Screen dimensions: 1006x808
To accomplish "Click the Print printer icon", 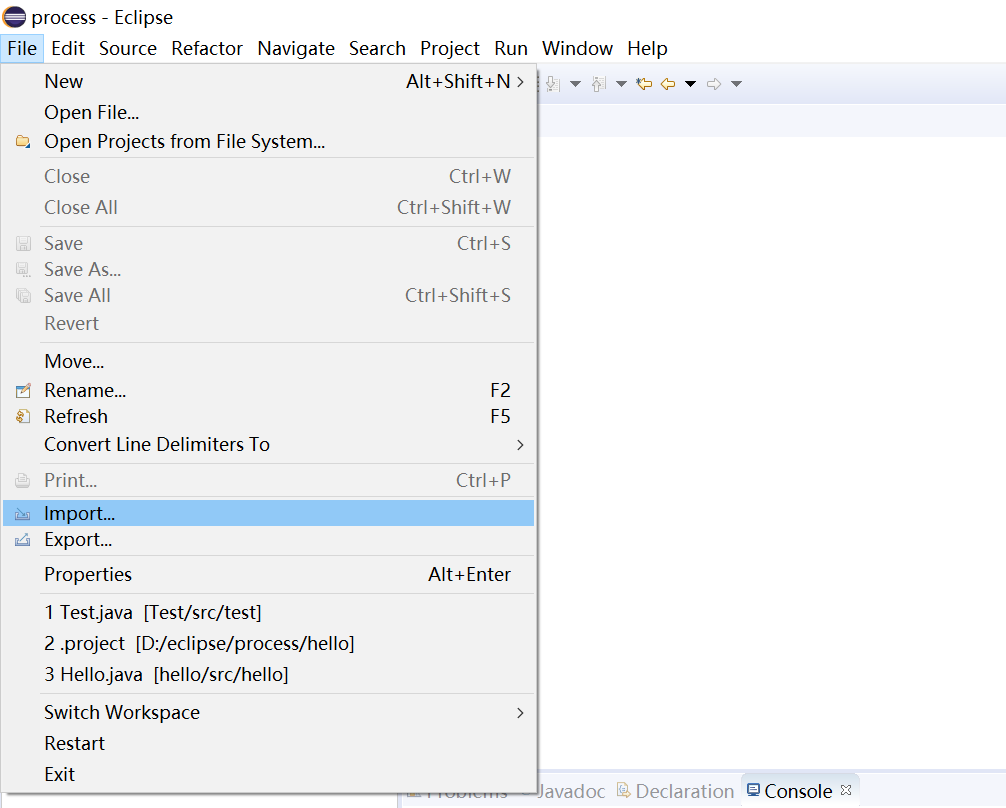I will click(x=22, y=480).
